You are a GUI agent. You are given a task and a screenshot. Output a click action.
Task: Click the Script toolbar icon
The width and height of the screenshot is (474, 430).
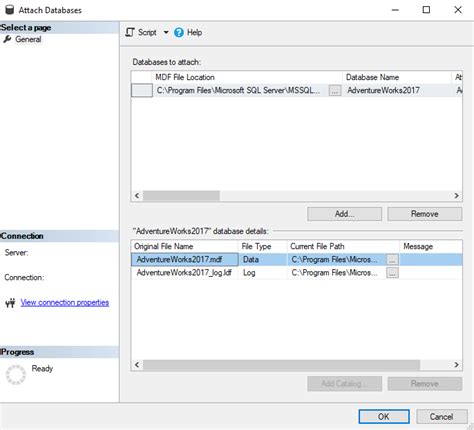point(130,32)
